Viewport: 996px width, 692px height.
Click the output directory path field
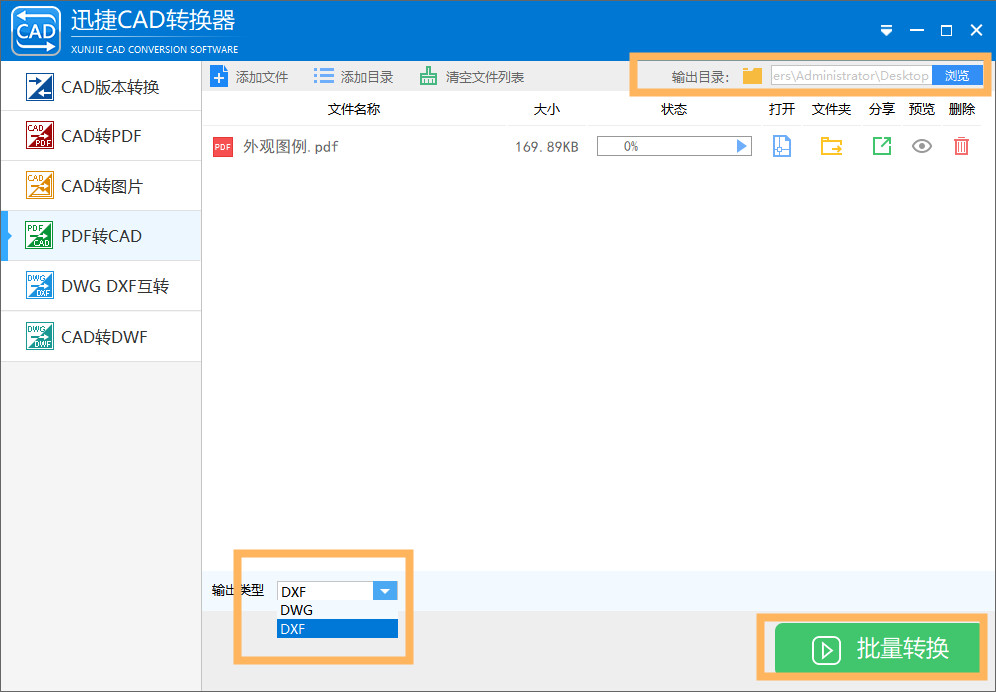(851, 76)
